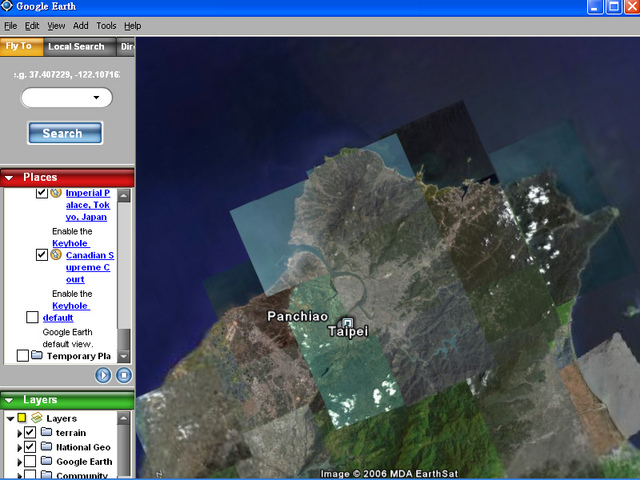Expand the Community layer folder
The image size is (640, 480).
(x=19, y=476)
